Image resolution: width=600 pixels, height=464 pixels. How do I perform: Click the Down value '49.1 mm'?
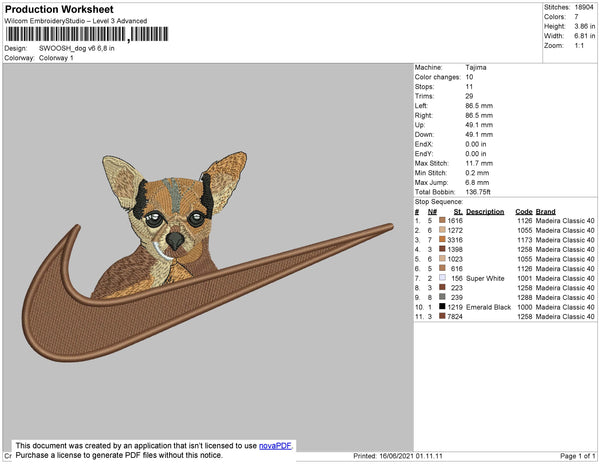point(479,134)
